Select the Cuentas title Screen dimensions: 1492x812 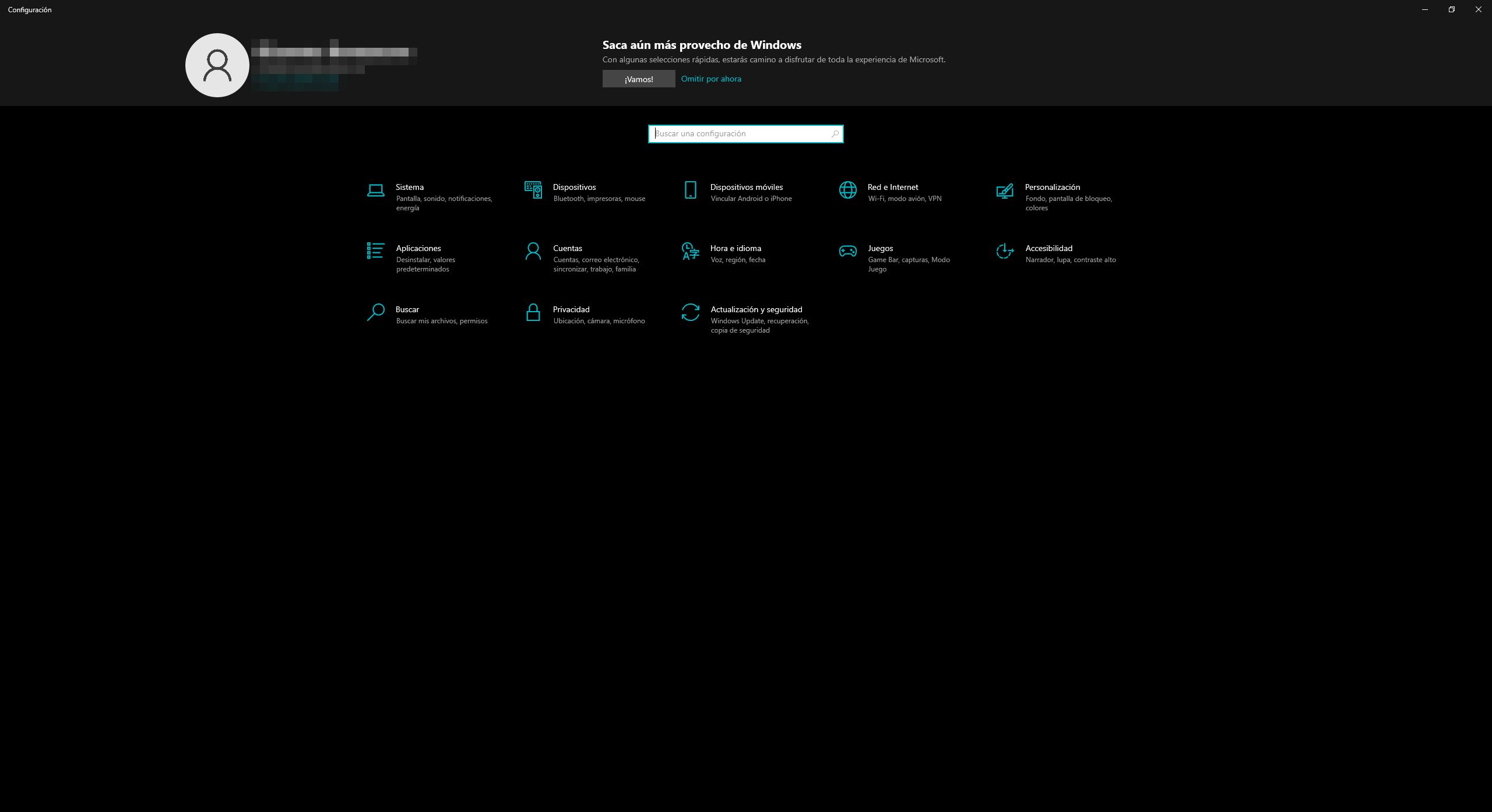coord(568,249)
